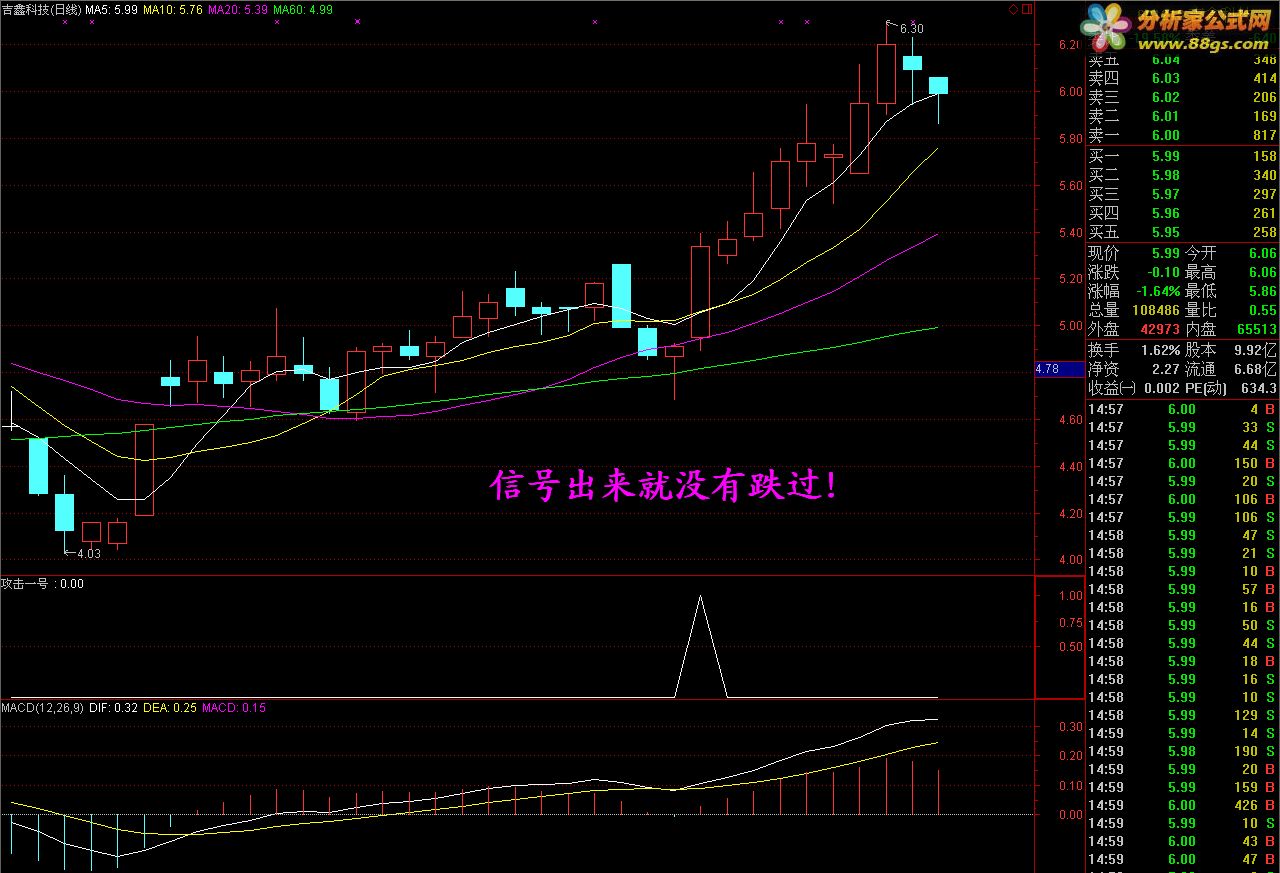Click the 5.00 price axis label
The height and width of the screenshot is (873, 1280).
click(1069, 326)
